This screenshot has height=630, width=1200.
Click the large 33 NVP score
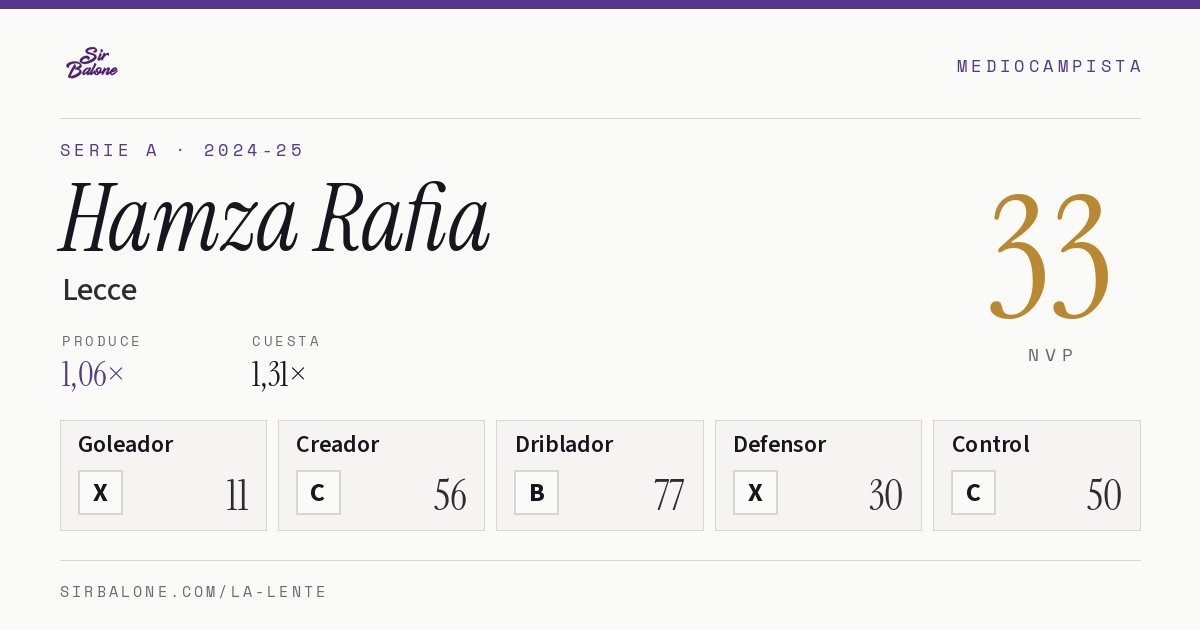(x=1050, y=256)
